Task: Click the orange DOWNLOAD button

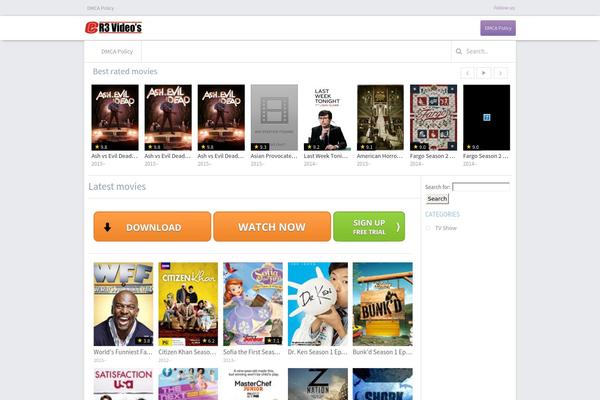Action: pyautogui.click(x=152, y=227)
